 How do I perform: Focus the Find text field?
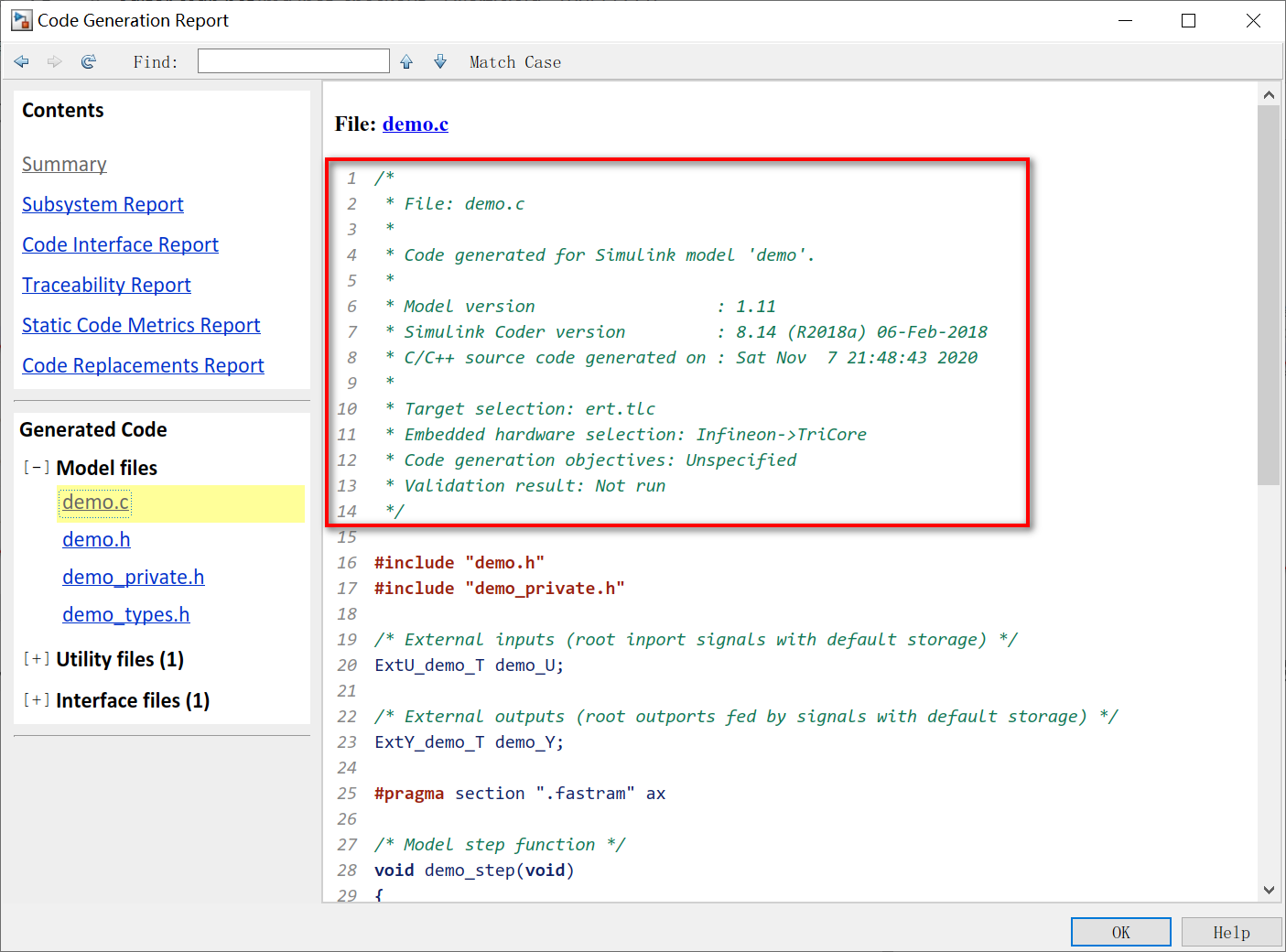point(294,61)
